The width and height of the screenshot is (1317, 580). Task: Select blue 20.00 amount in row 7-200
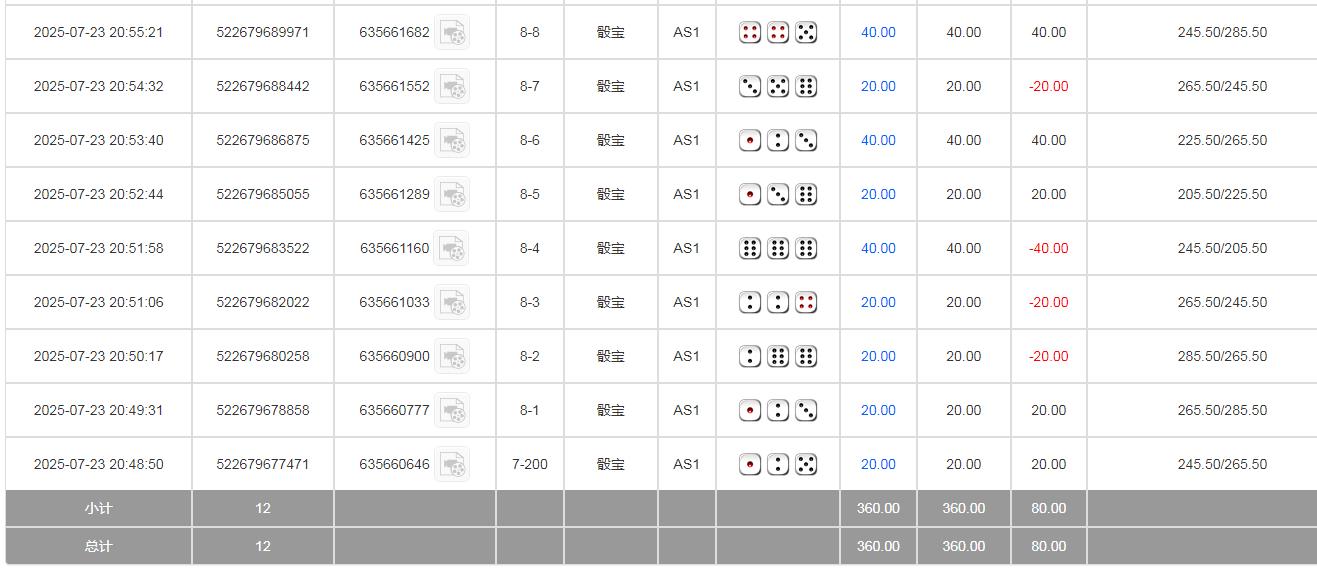[878, 465]
